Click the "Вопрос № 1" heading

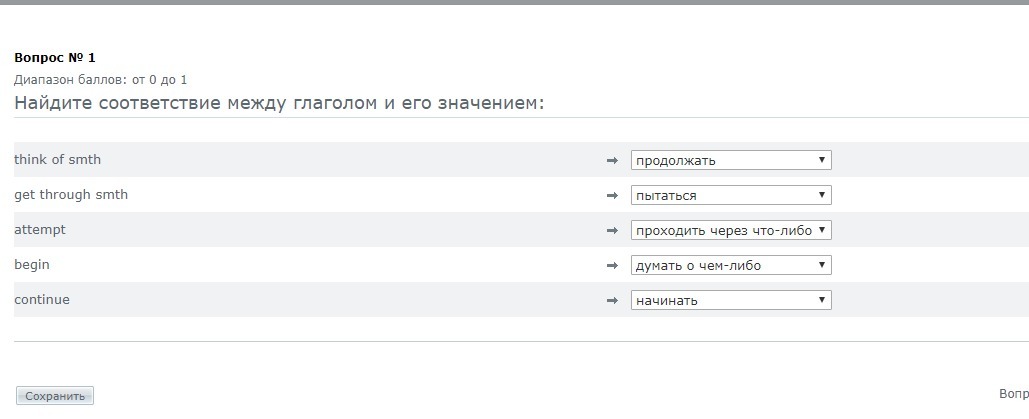point(55,58)
